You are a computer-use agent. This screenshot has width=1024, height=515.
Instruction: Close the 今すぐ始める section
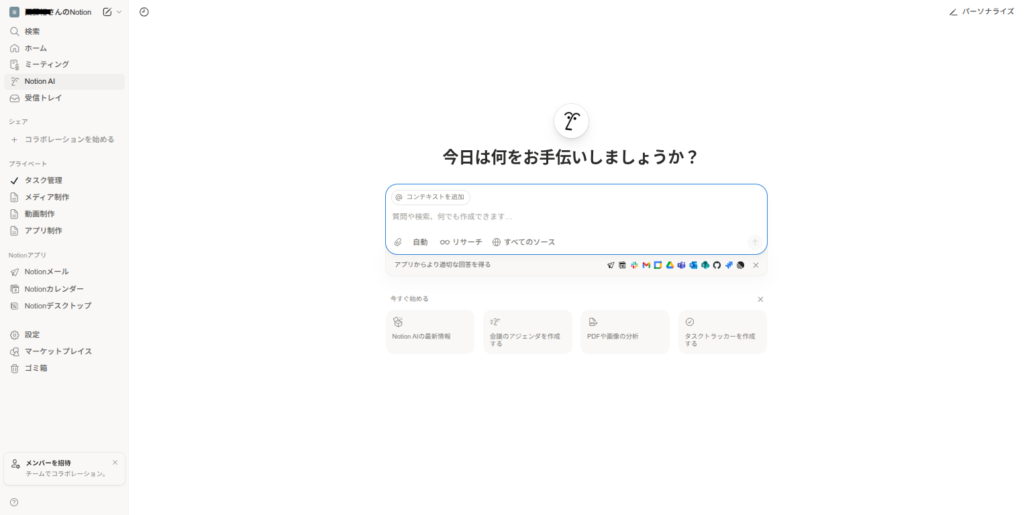760,300
